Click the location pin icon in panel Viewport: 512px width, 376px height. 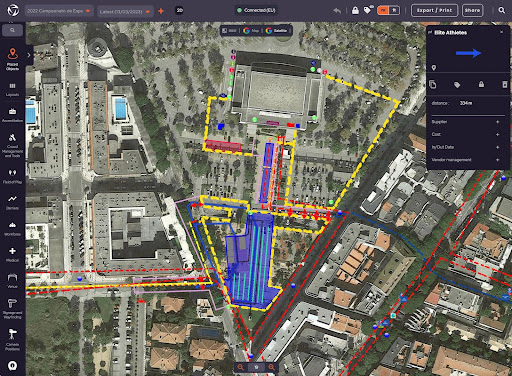click(434, 68)
